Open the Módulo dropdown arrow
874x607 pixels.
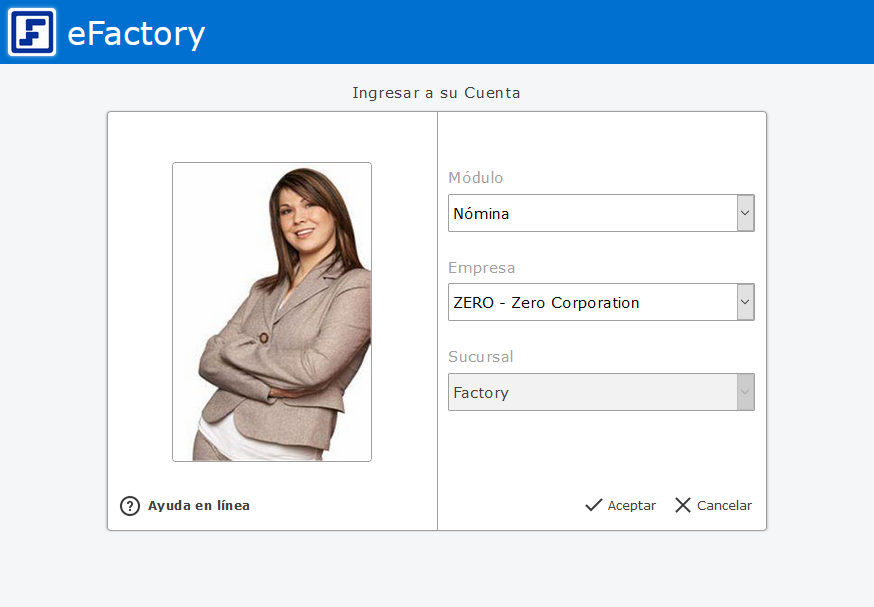click(x=744, y=213)
